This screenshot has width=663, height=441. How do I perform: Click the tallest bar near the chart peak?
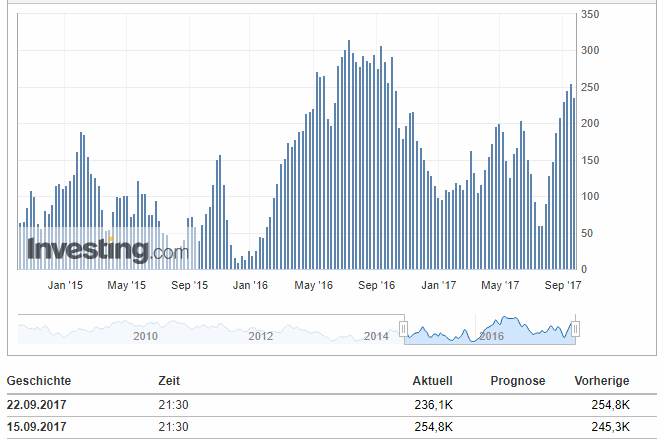pyautogui.click(x=348, y=155)
